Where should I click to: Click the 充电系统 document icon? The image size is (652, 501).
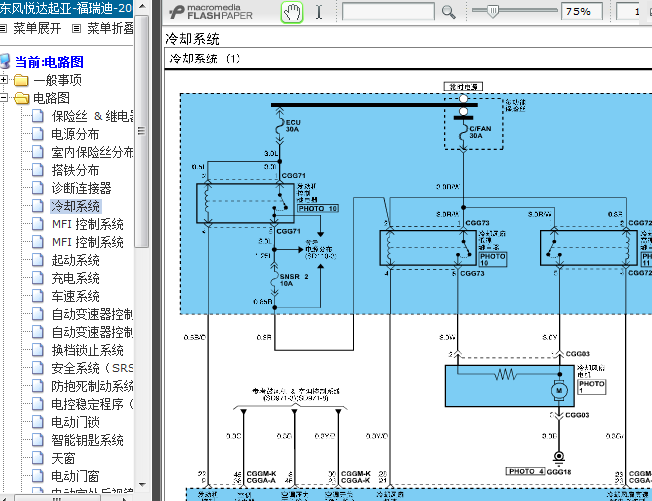(x=38, y=278)
